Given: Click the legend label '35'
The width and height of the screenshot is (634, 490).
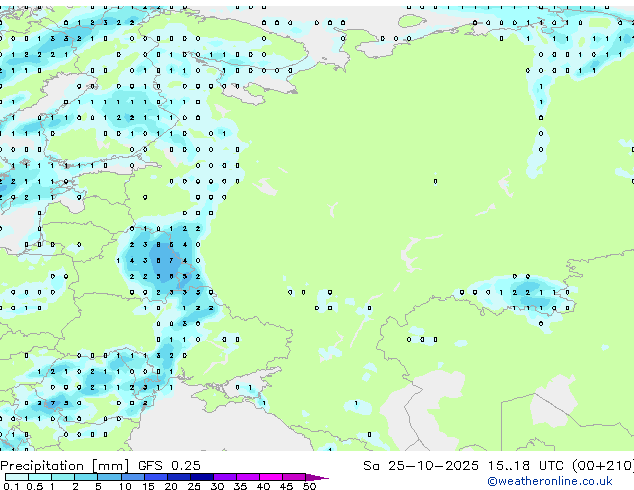Looking at the screenshot, I should 240,486.
